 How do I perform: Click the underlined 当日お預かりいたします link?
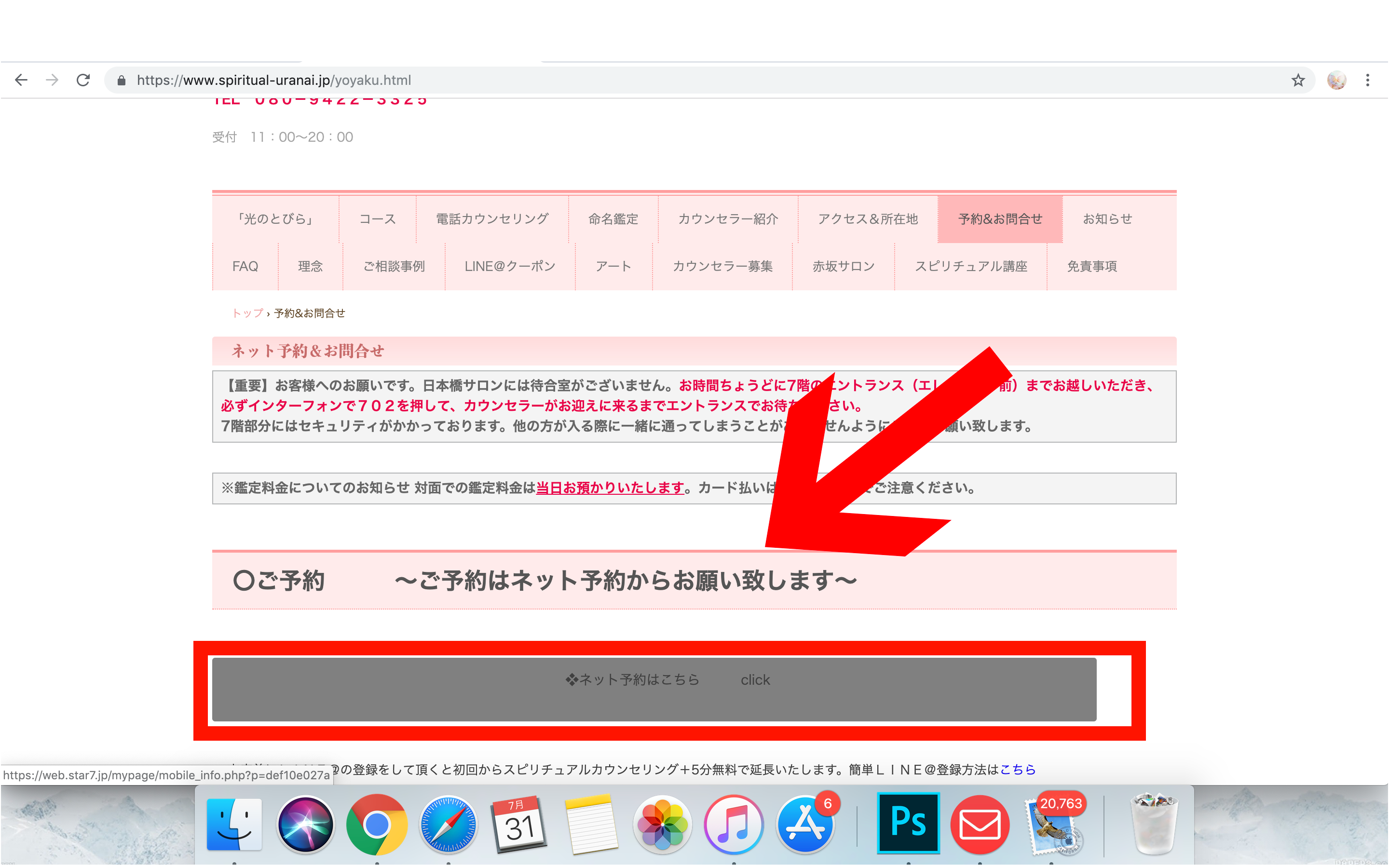coord(610,488)
